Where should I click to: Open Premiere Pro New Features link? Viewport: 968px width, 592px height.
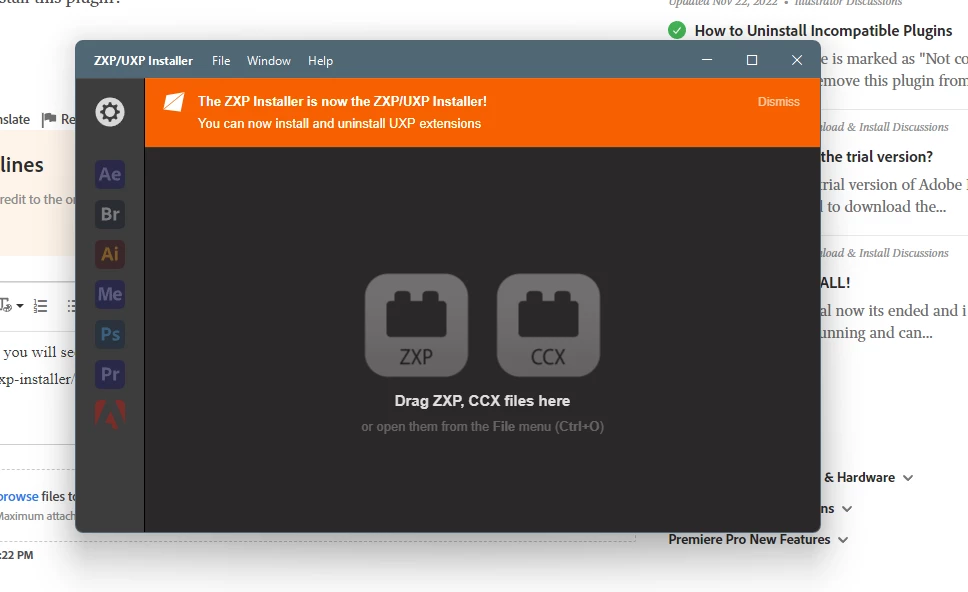[x=749, y=540]
